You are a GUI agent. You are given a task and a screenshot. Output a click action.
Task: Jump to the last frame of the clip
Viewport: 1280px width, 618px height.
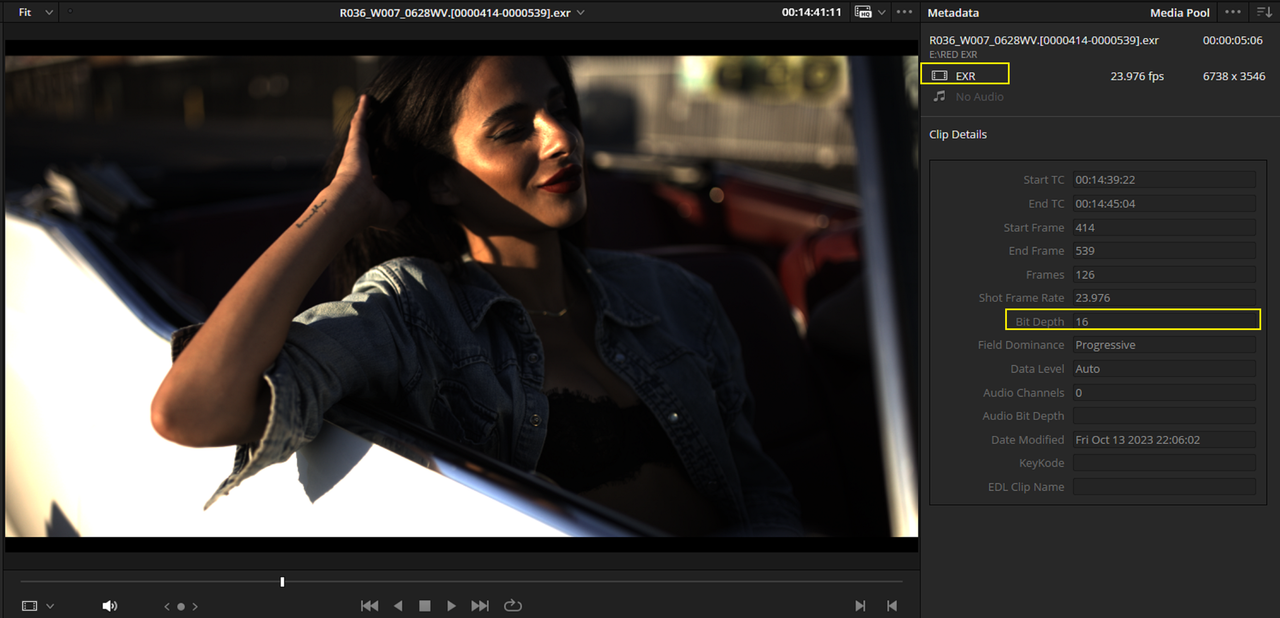pos(480,606)
